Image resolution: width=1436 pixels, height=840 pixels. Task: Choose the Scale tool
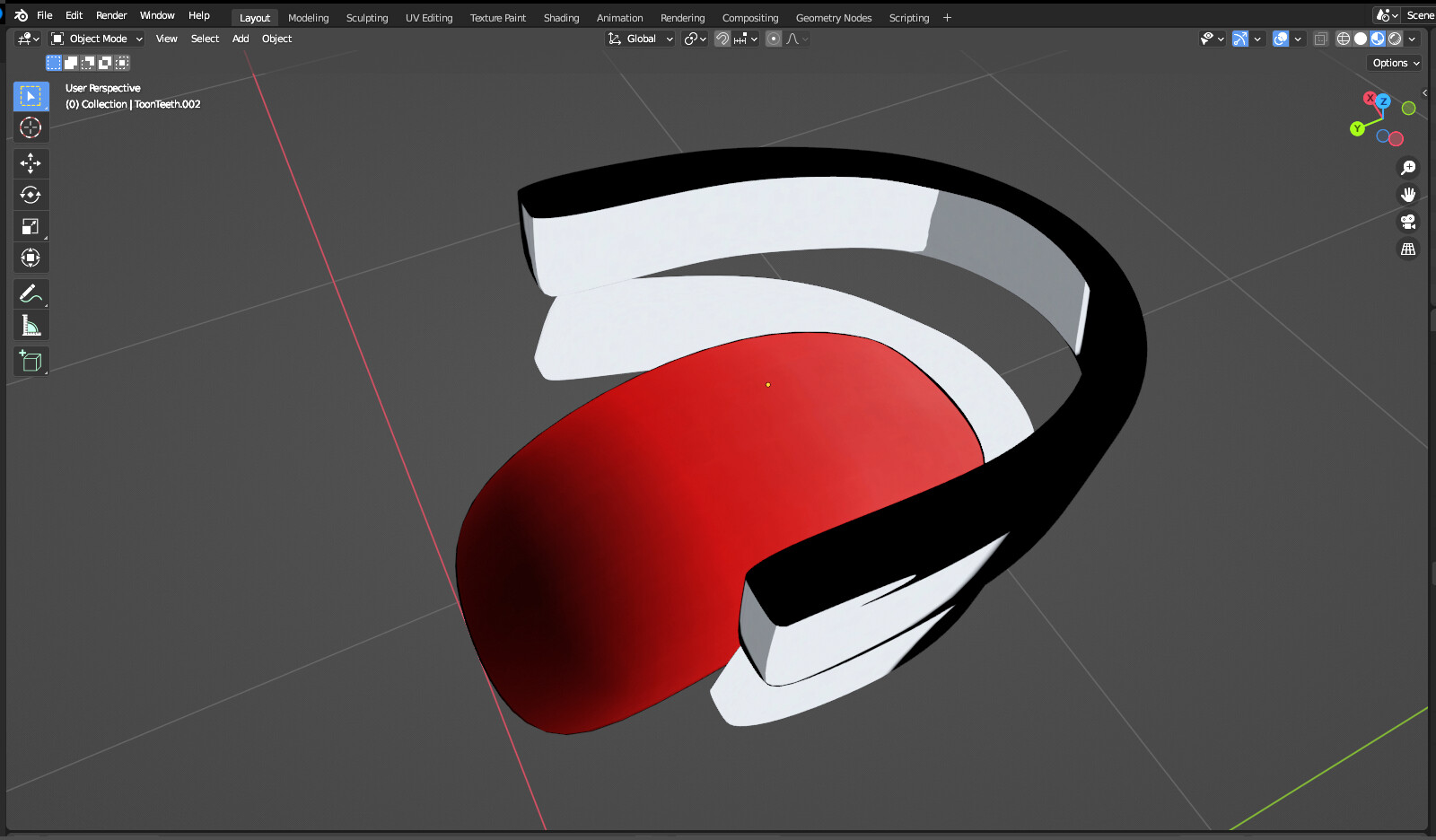(x=31, y=226)
